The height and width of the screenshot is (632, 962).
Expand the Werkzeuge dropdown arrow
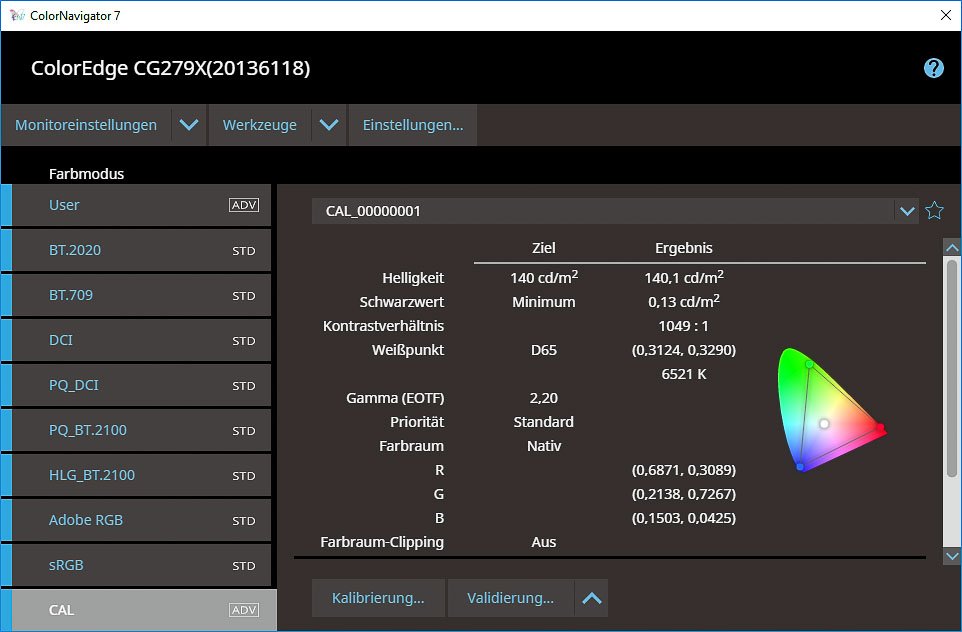click(x=329, y=125)
